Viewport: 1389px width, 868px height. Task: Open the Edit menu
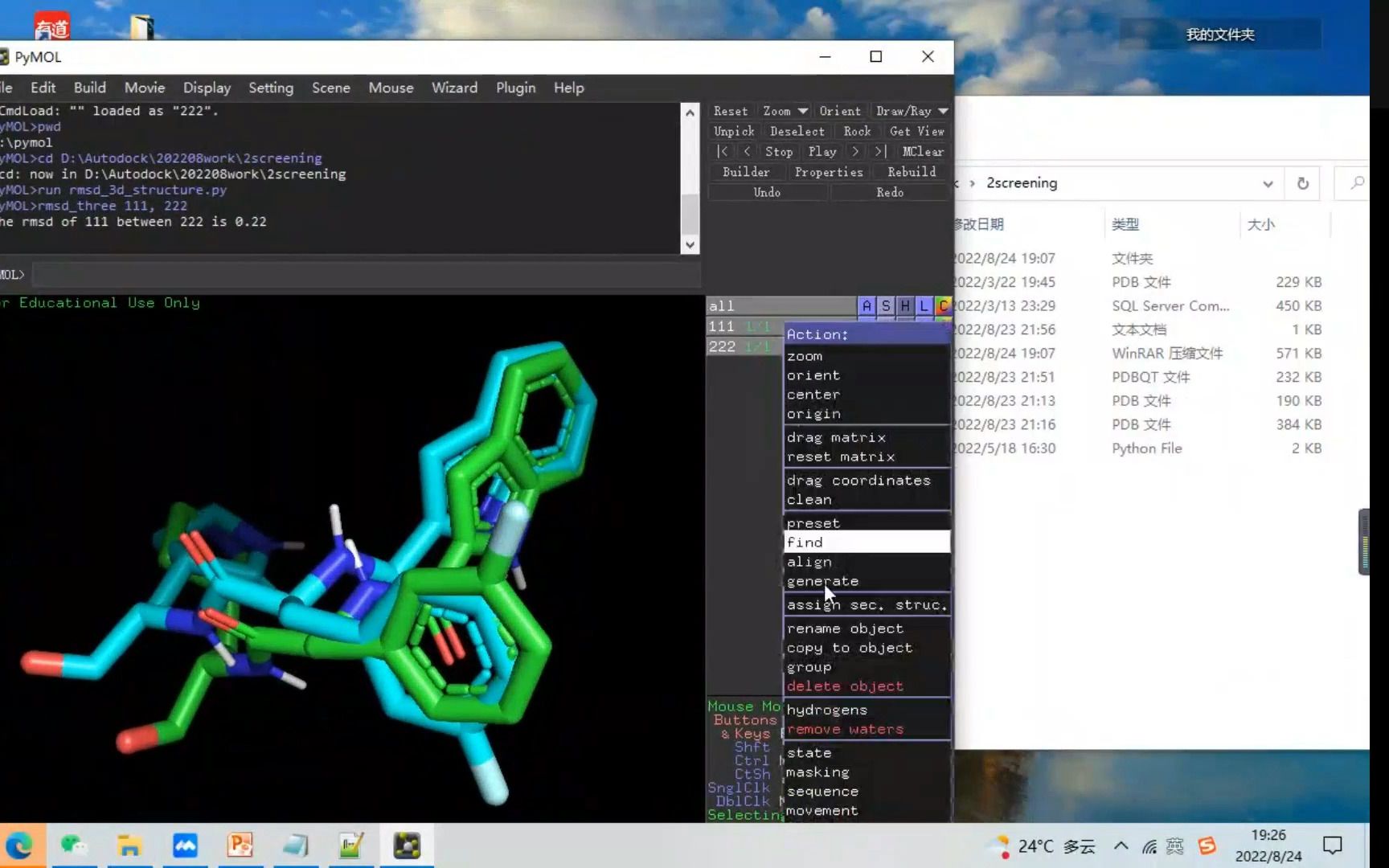tap(43, 88)
